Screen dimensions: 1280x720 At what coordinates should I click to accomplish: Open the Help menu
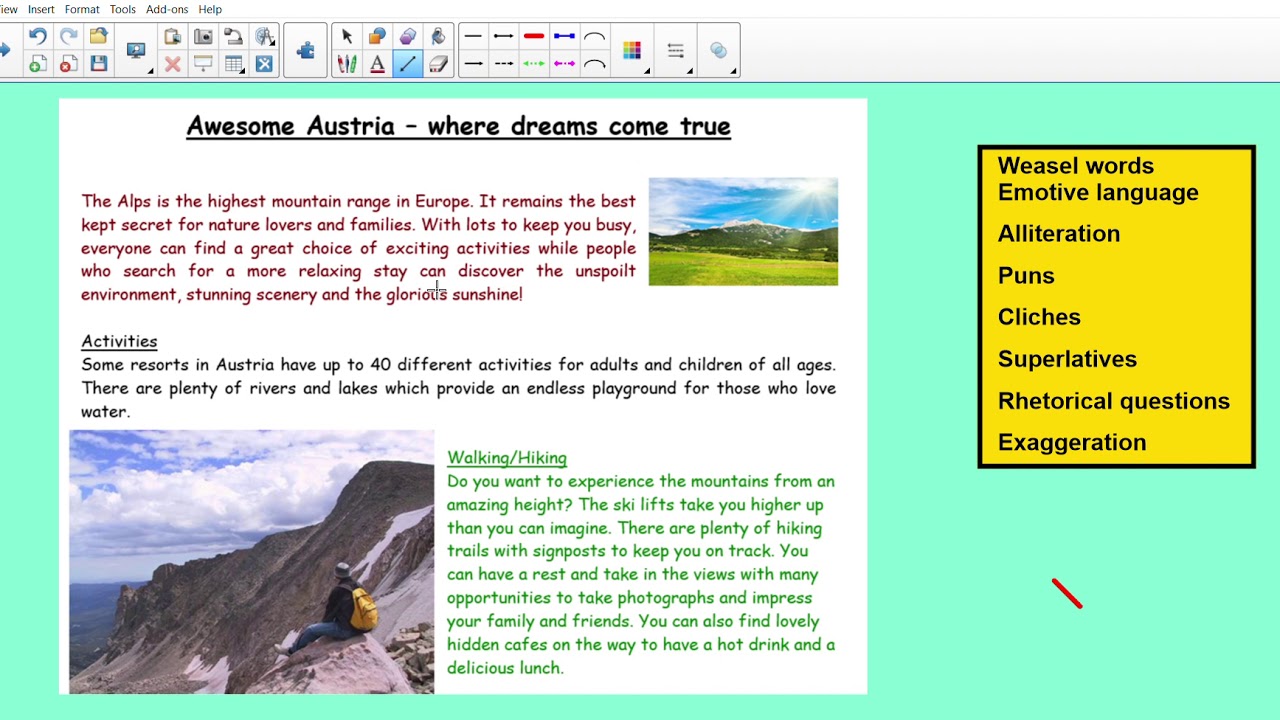(x=210, y=9)
